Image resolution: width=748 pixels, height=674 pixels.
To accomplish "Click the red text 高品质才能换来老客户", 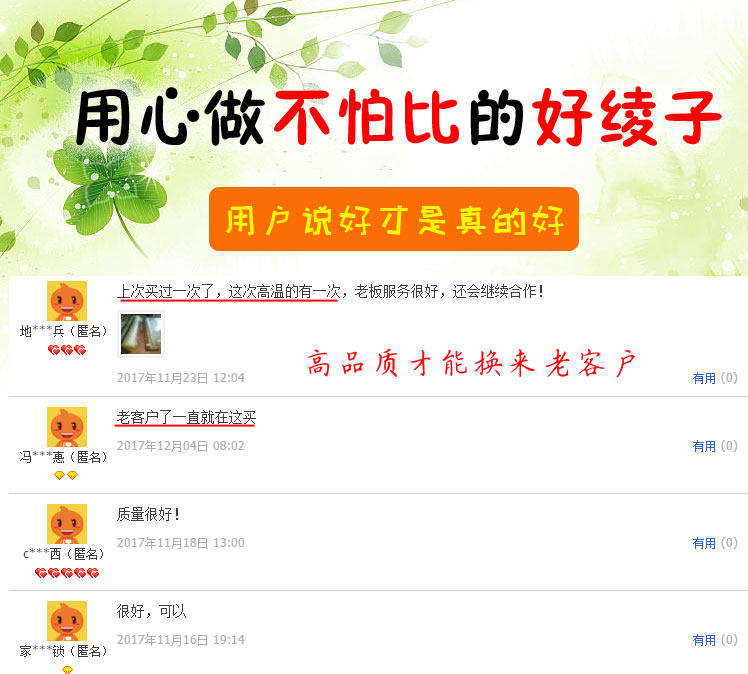I will pos(471,363).
